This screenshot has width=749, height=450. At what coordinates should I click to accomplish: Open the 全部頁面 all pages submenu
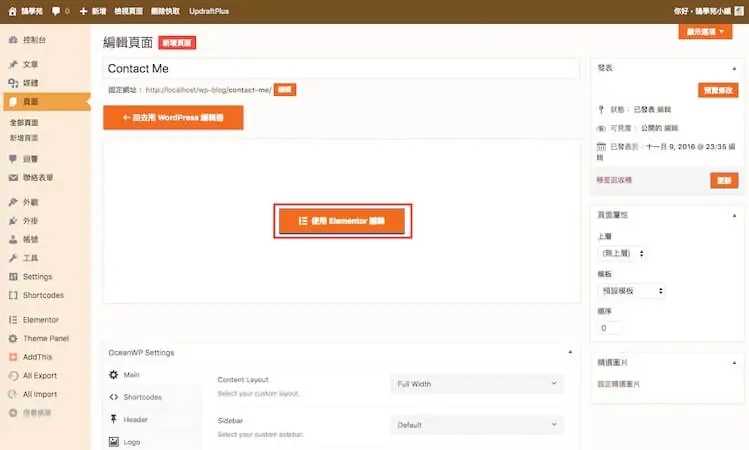coord(24,123)
